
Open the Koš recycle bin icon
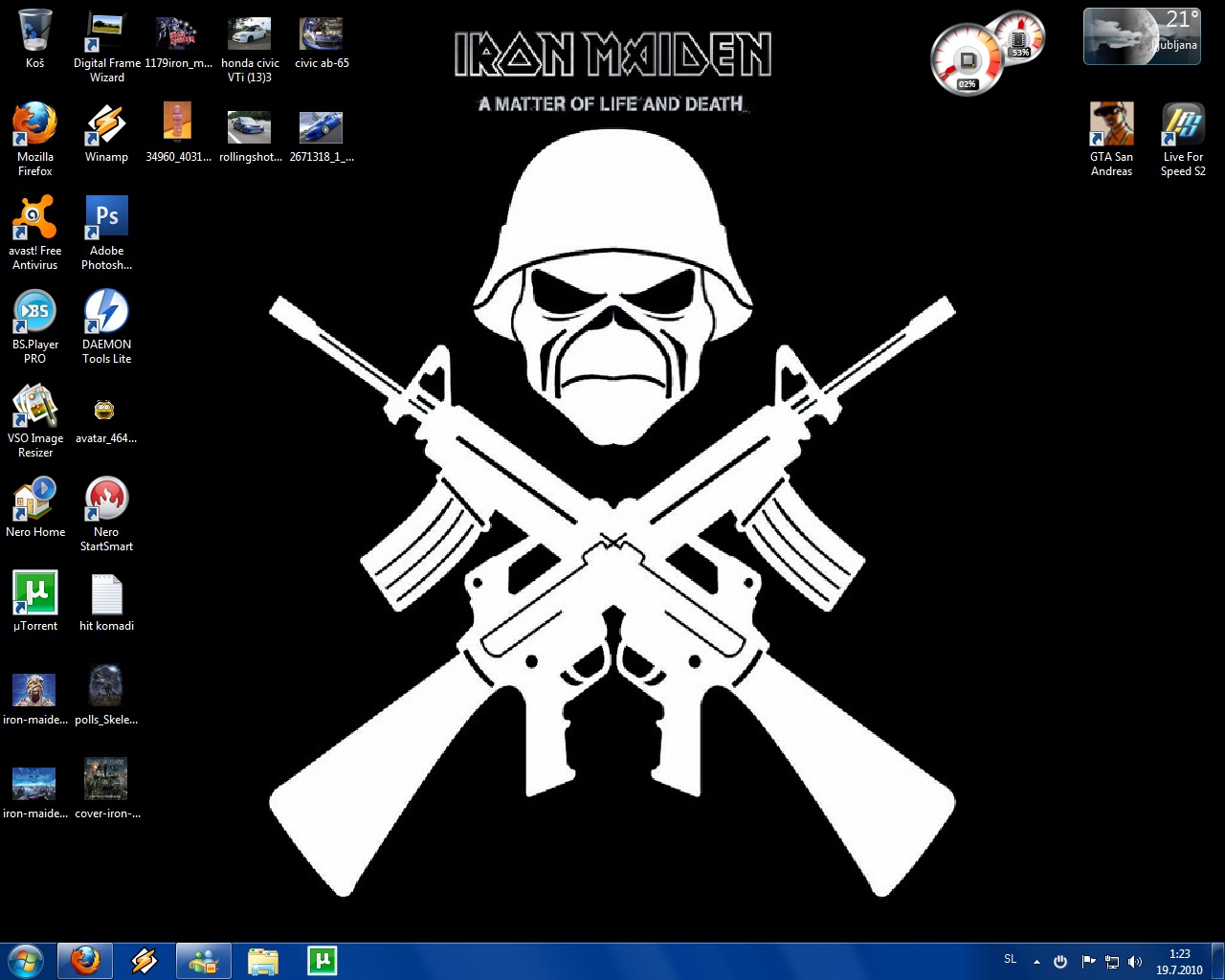point(35,39)
